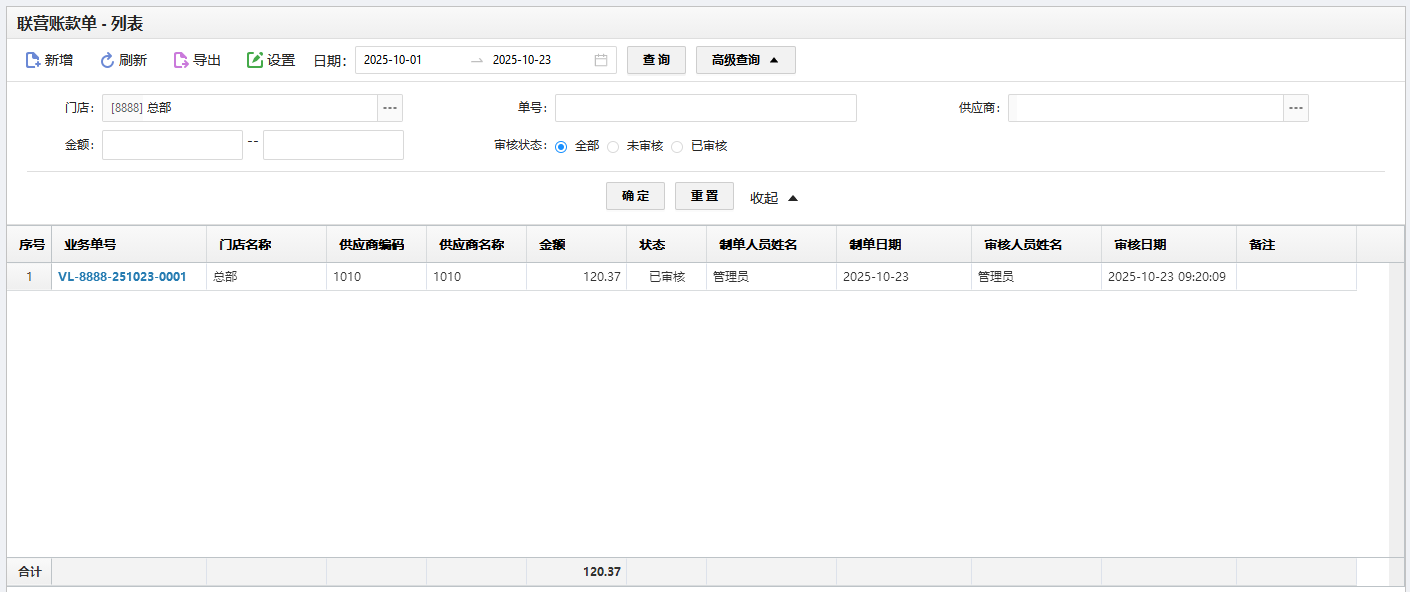Viewport: 1410px width, 592px height.
Task: Open order link VL-8888-251023-0001
Action: tap(122, 277)
